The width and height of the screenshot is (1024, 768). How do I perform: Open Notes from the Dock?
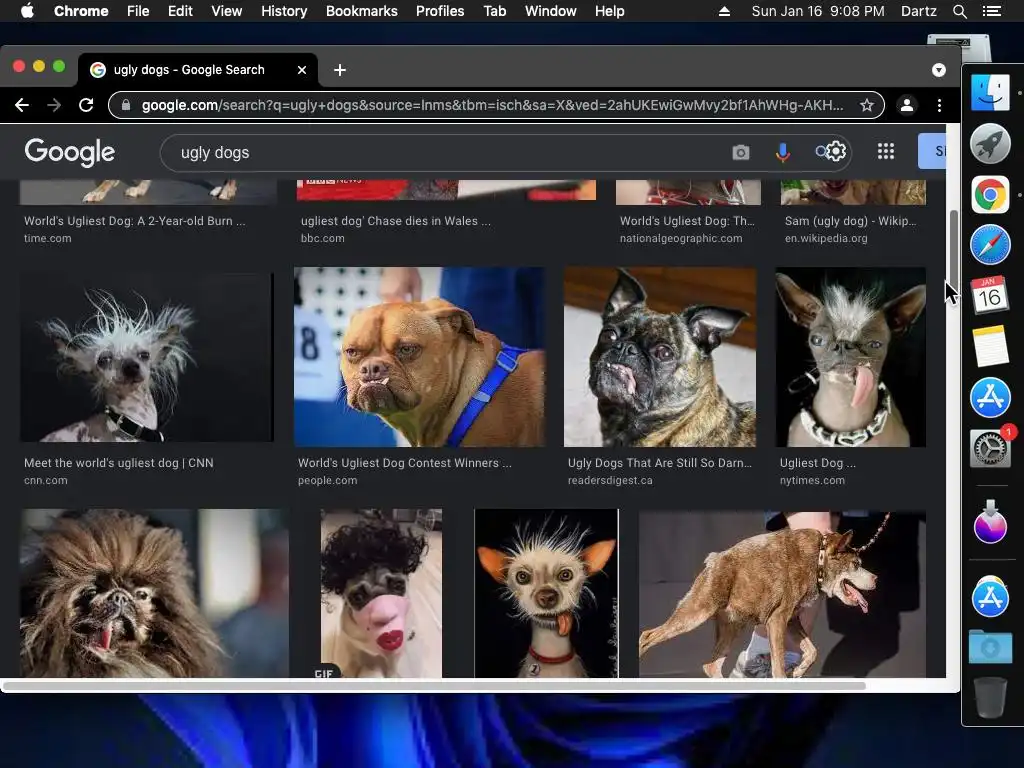(990, 347)
